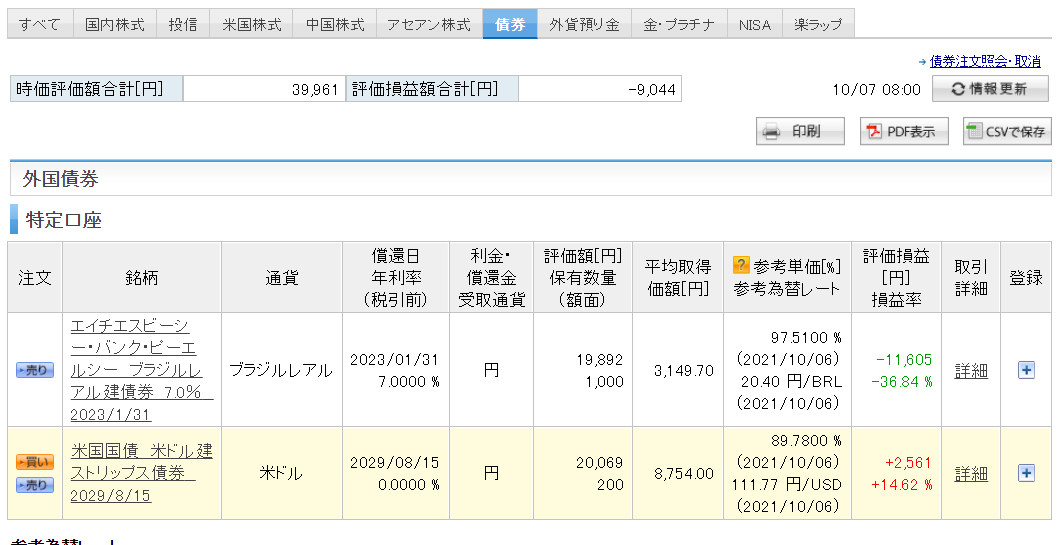Switch to 国内株式 tab
1064x545 pixels.
(115, 24)
